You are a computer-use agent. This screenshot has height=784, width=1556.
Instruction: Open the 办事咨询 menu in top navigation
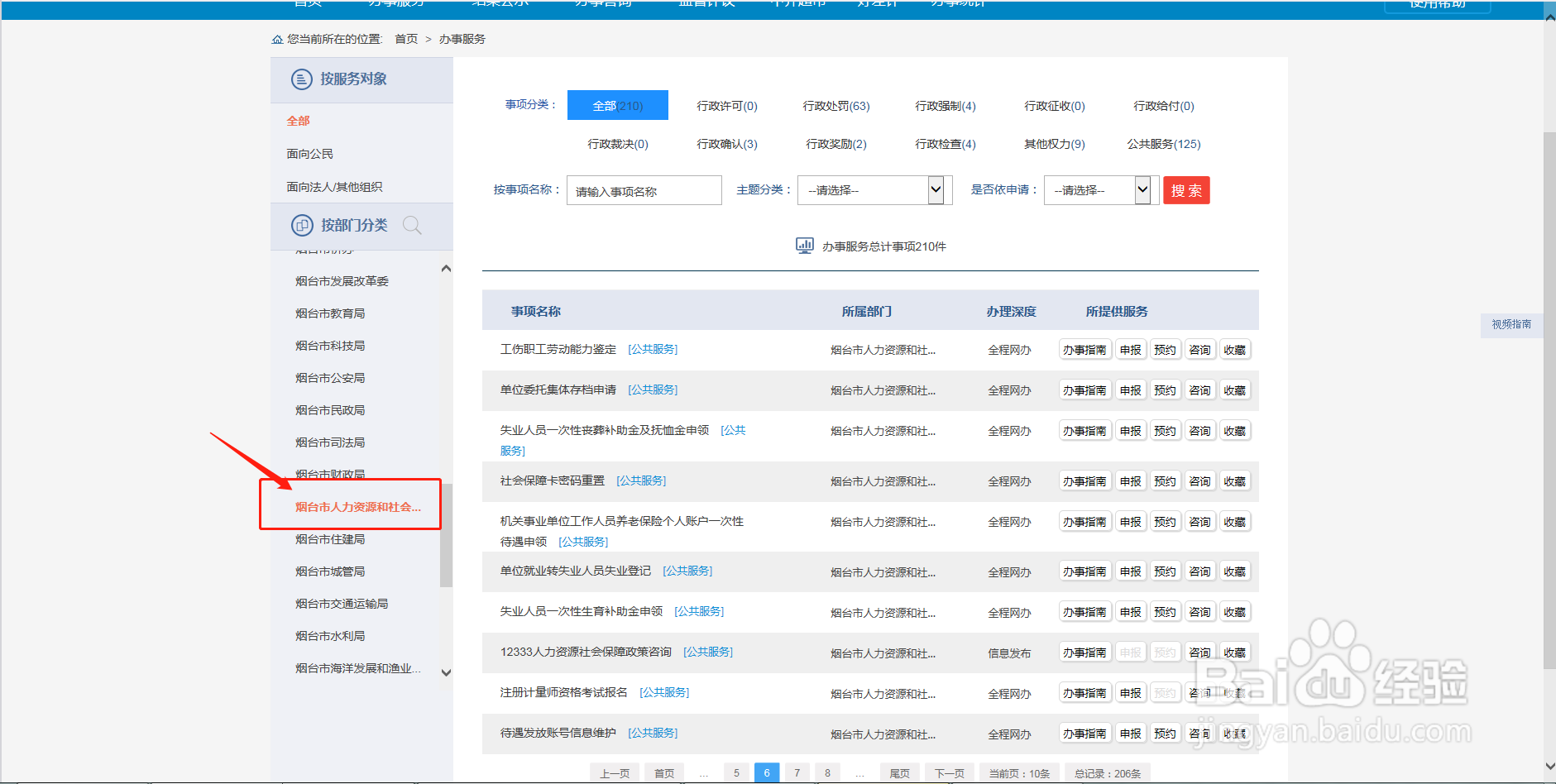coord(602,5)
